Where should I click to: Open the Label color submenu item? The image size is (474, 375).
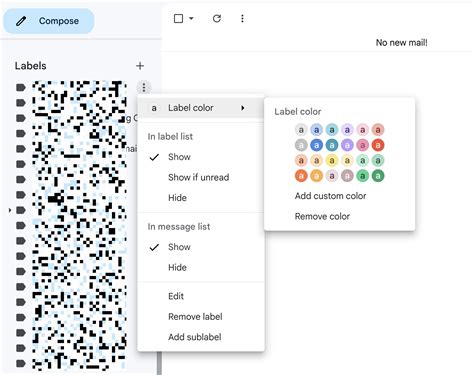[201, 108]
